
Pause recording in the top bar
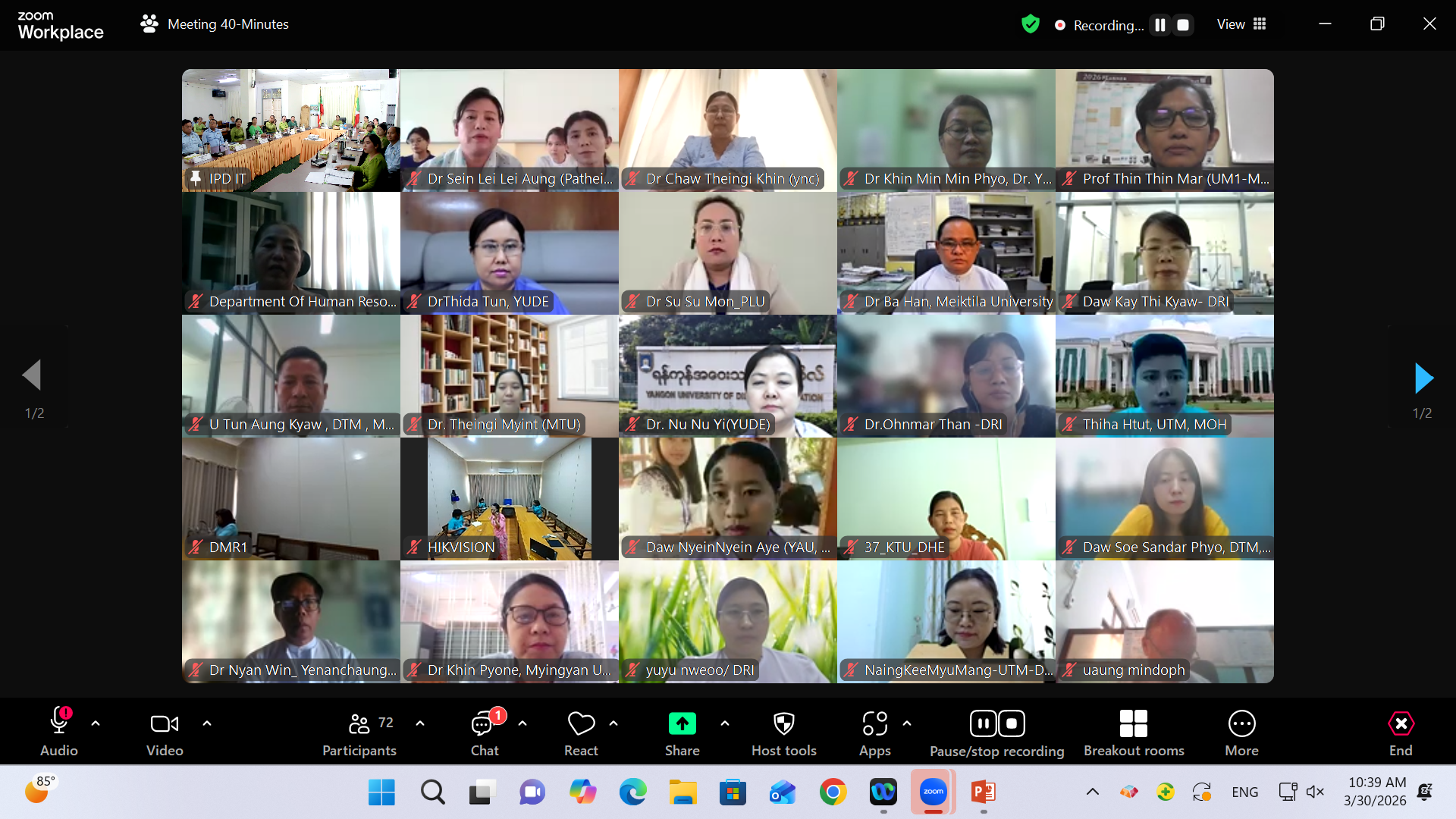coord(1160,25)
